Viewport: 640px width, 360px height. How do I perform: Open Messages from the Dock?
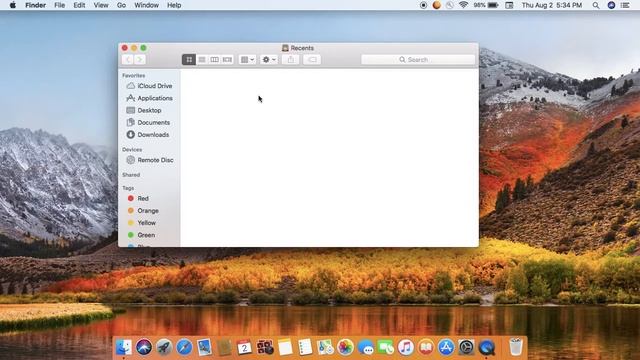(365, 347)
